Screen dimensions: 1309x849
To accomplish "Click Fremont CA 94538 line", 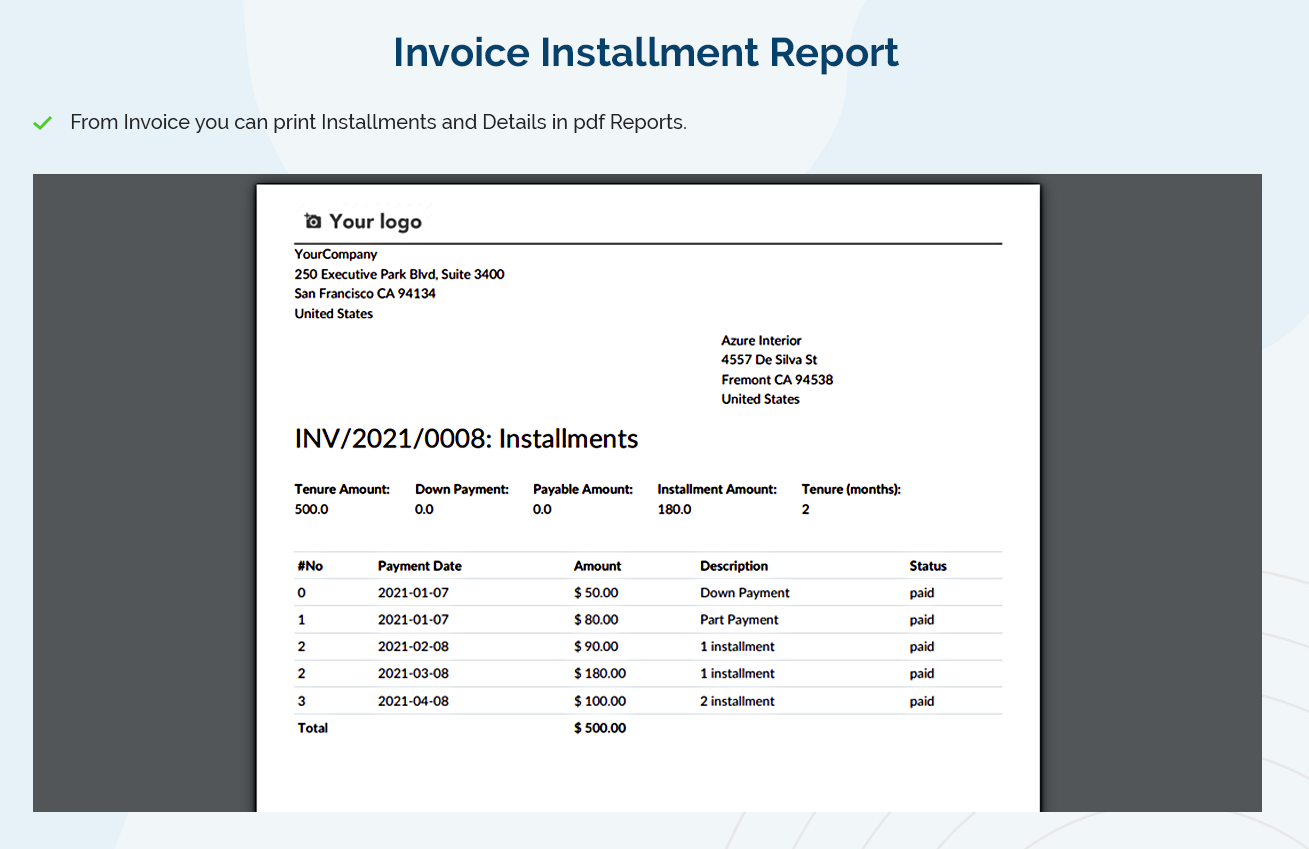I will click(x=777, y=380).
